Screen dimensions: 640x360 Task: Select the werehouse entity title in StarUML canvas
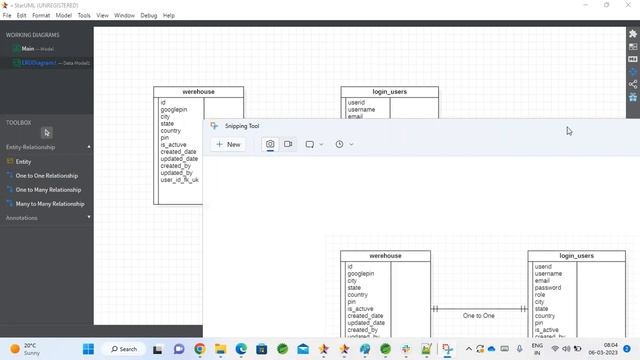[x=198, y=92]
